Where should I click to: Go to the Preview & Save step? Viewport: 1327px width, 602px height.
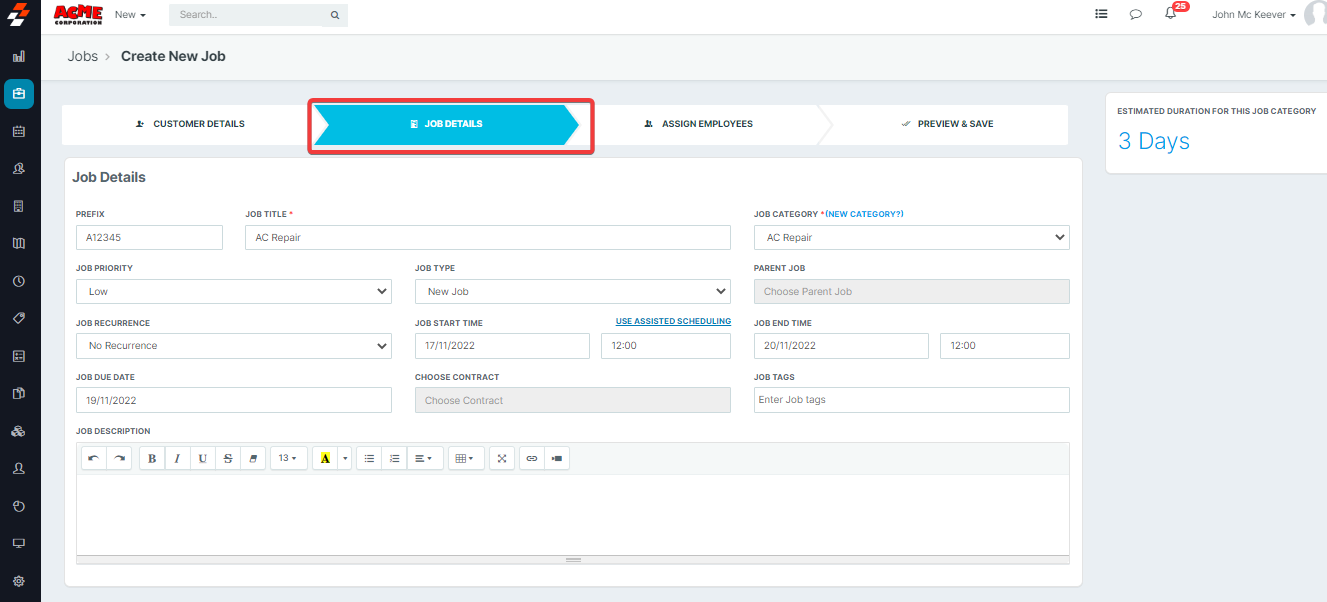[x=946, y=124]
